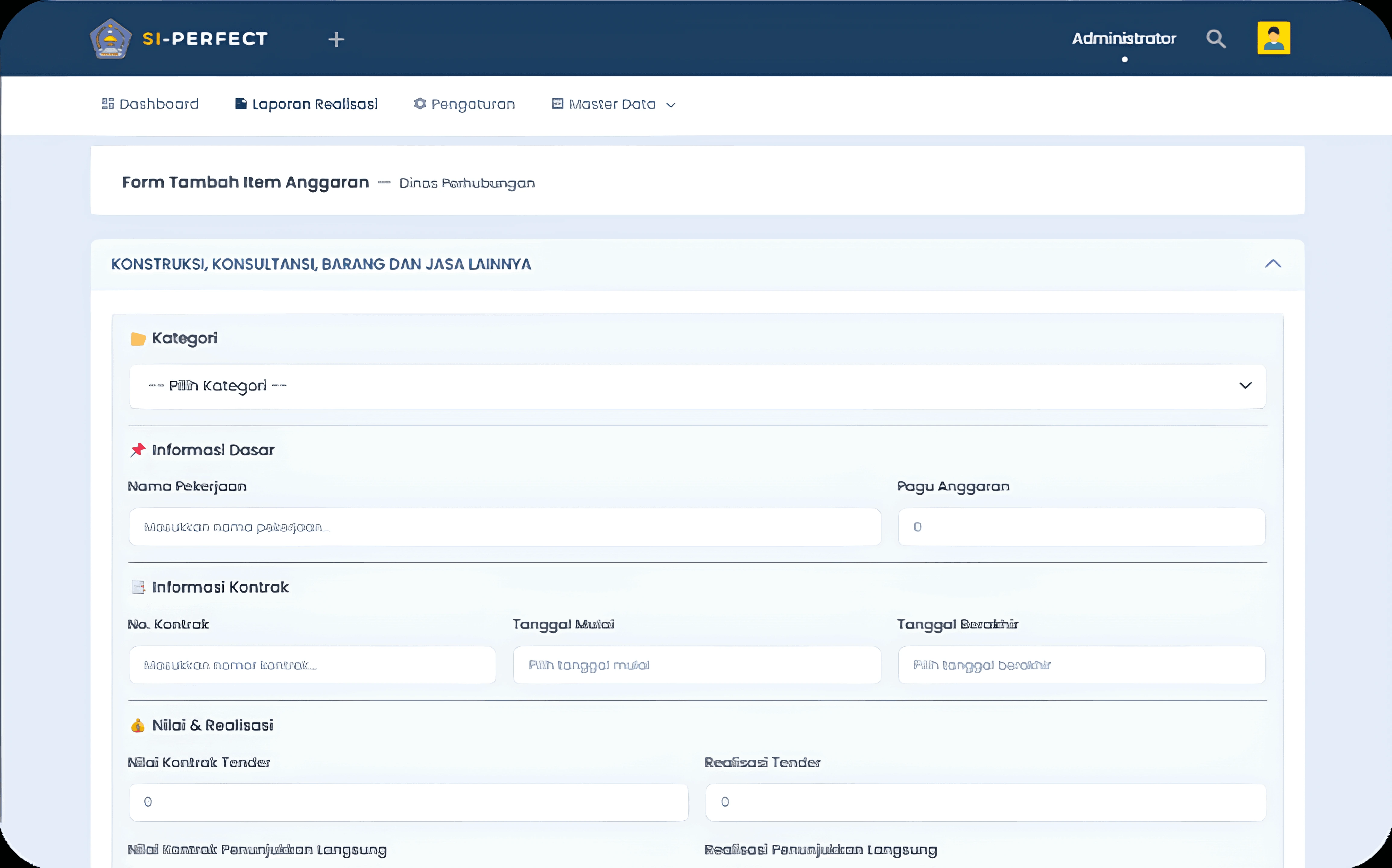Focus the Nama Pekerjaan input field

(x=504, y=527)
